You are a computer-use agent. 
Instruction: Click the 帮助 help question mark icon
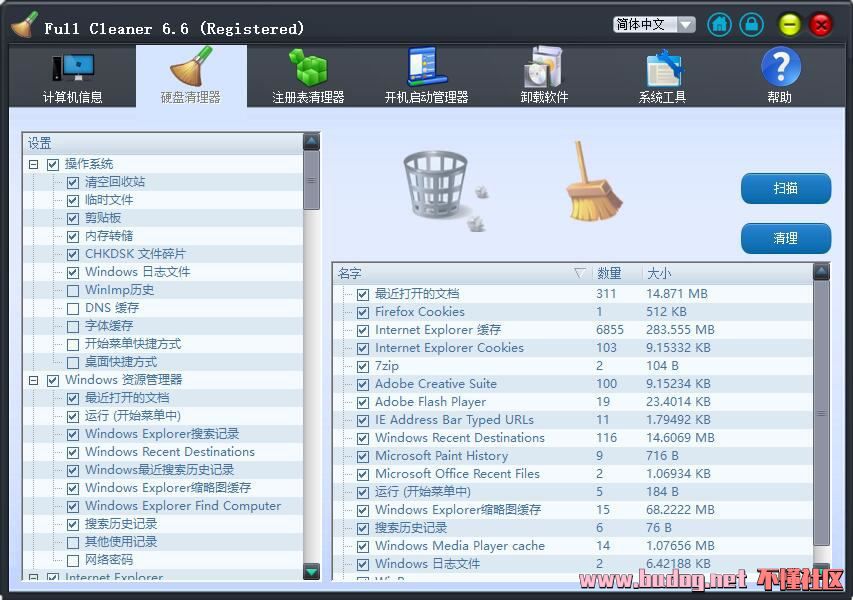click(780, 68)
